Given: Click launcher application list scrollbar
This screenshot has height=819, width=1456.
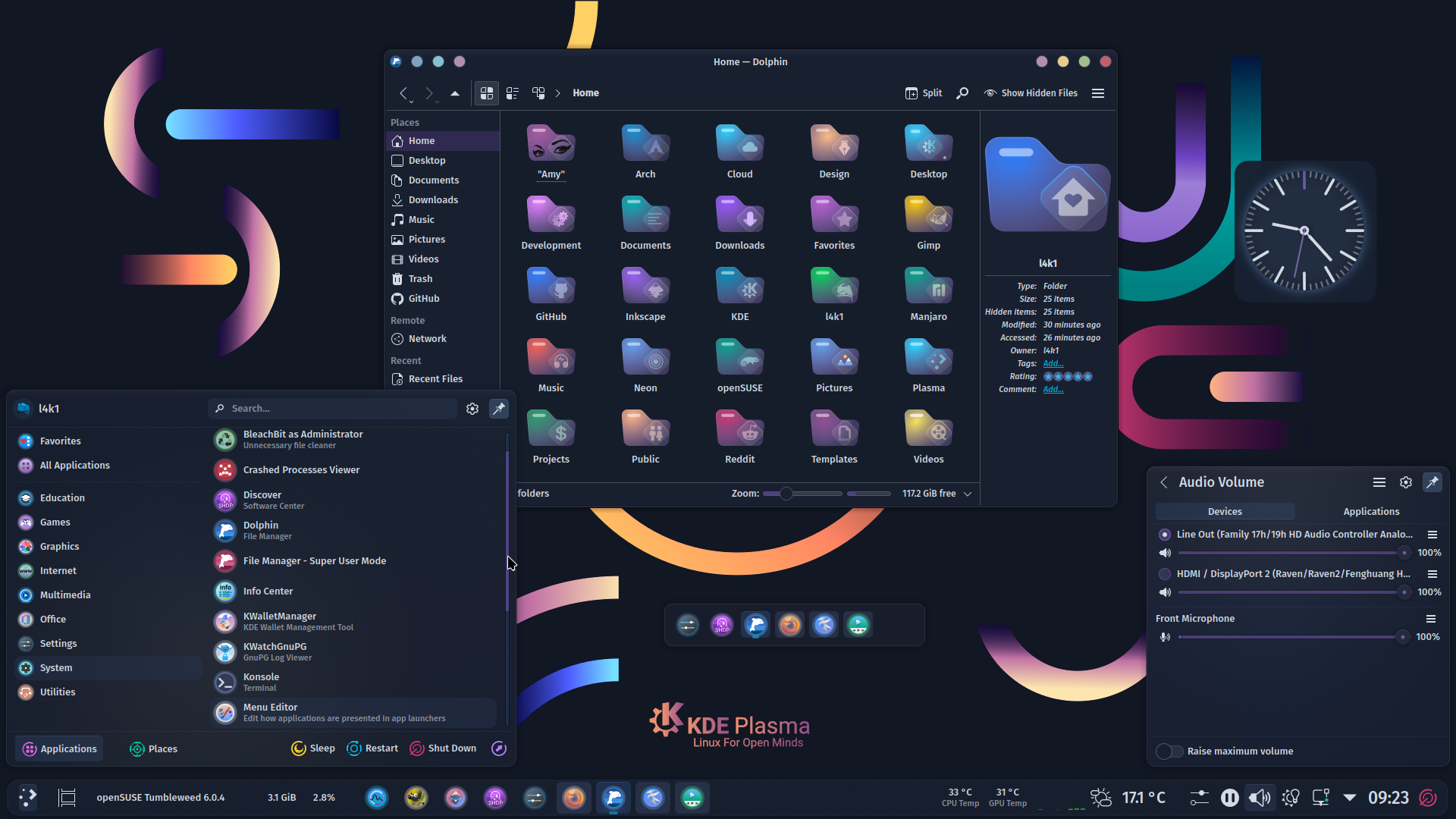Looking at the screenshot, I should (507, 531).
